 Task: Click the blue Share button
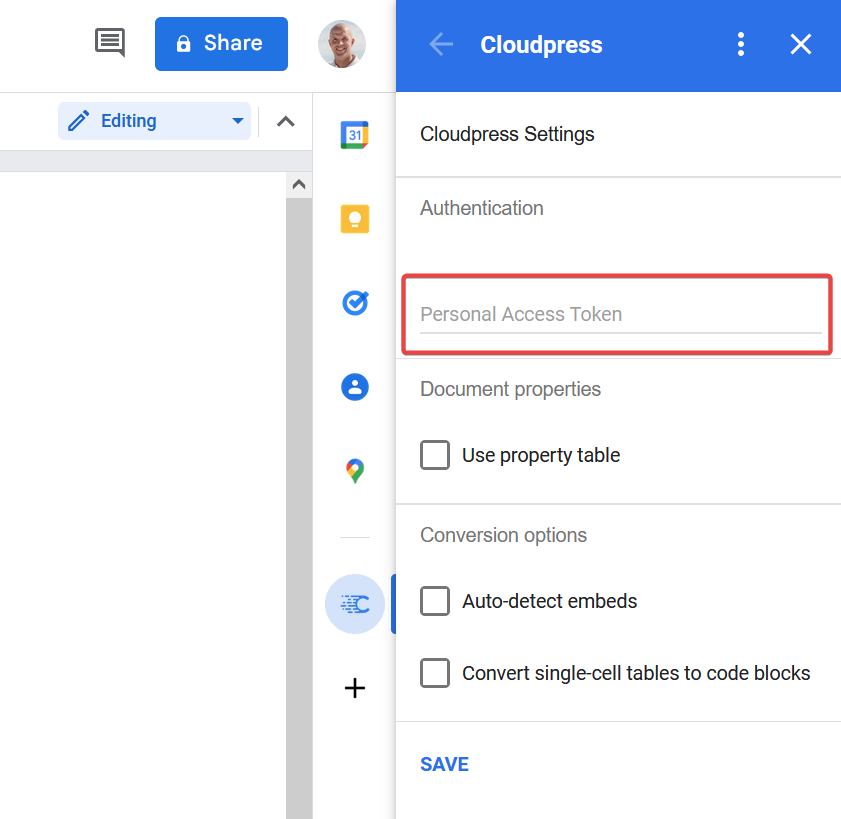(x=221, y=43)
